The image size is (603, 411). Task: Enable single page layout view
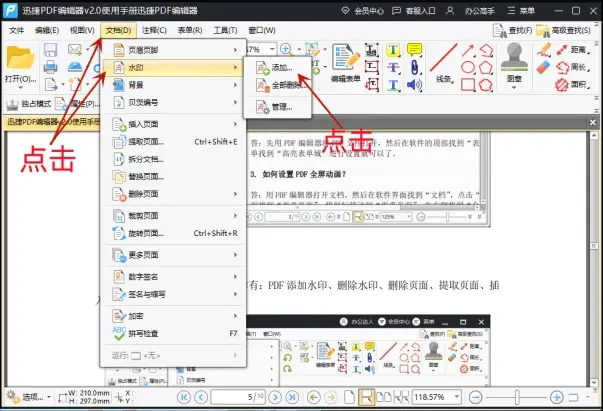pos(347,397)
